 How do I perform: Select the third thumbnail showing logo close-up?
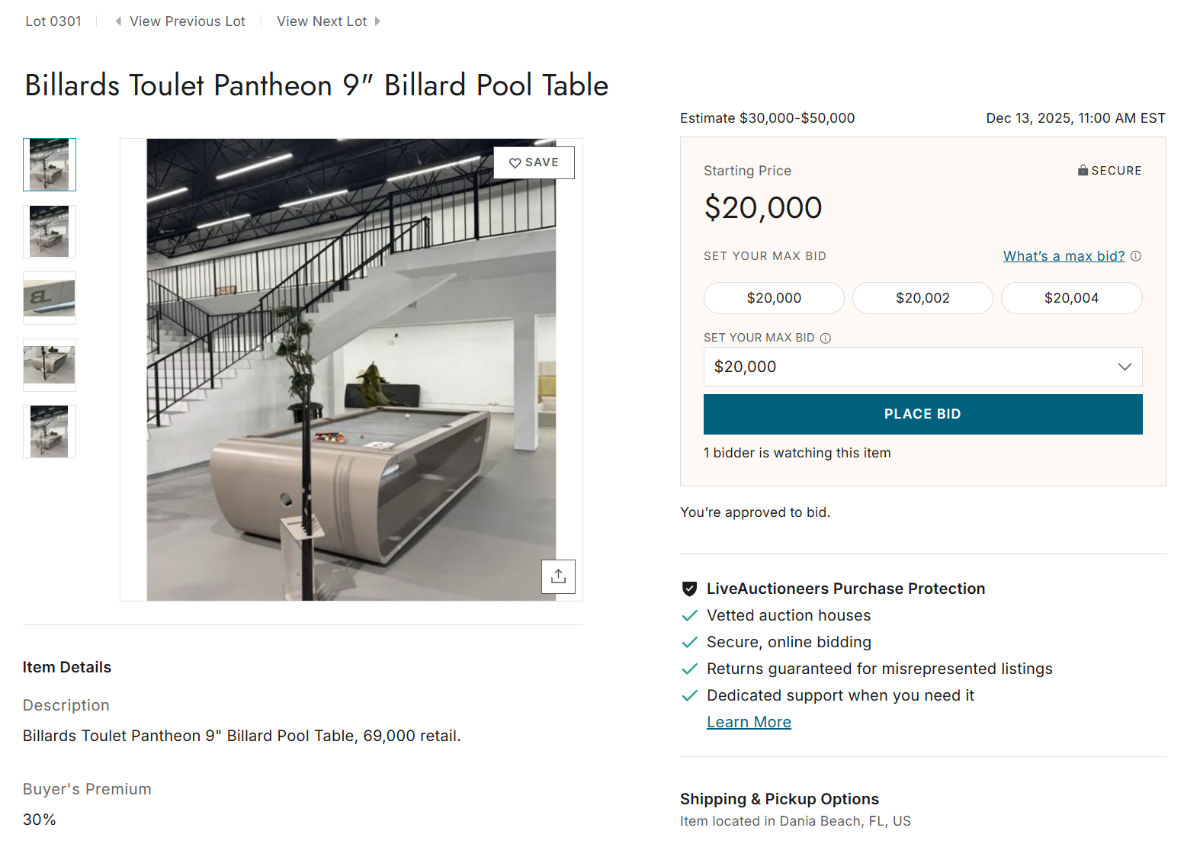(49, 298)
